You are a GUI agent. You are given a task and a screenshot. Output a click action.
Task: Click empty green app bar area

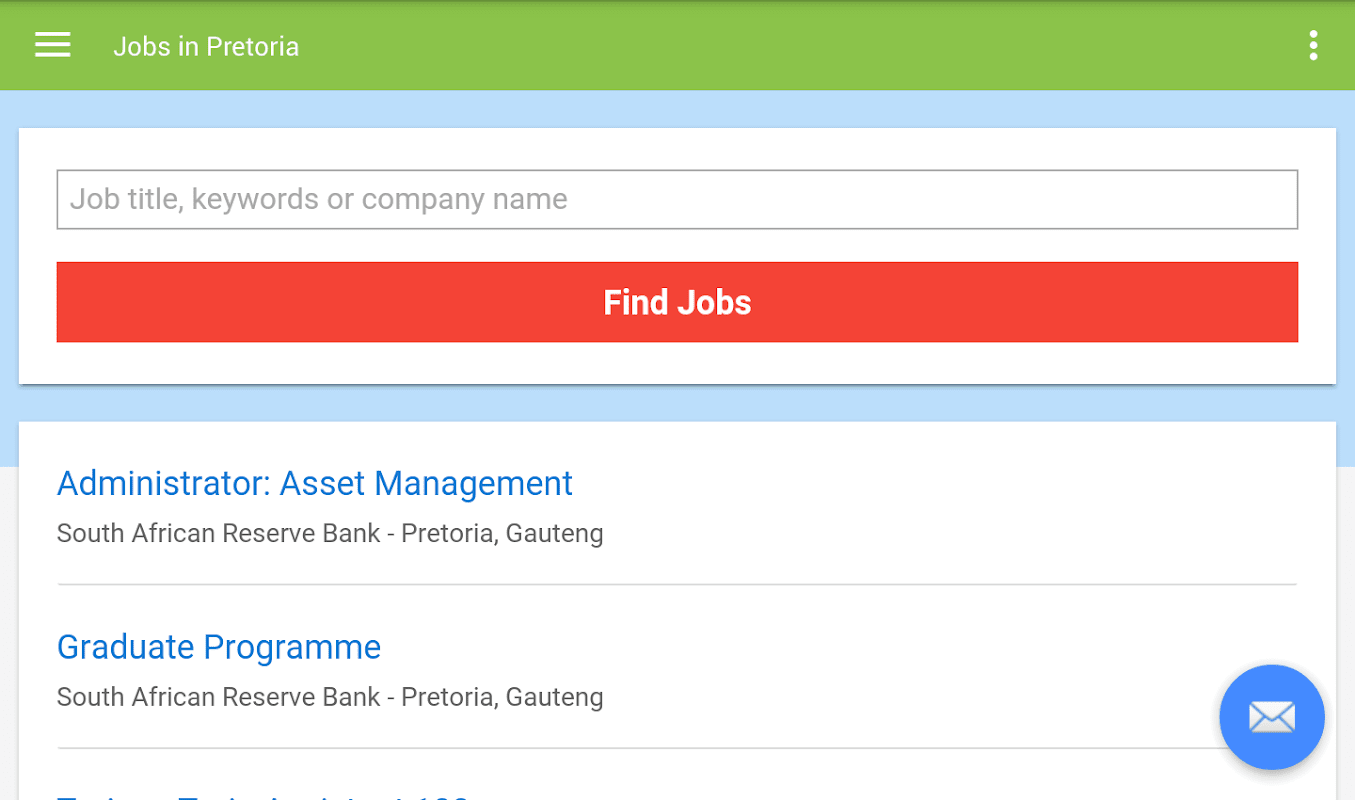800,46
